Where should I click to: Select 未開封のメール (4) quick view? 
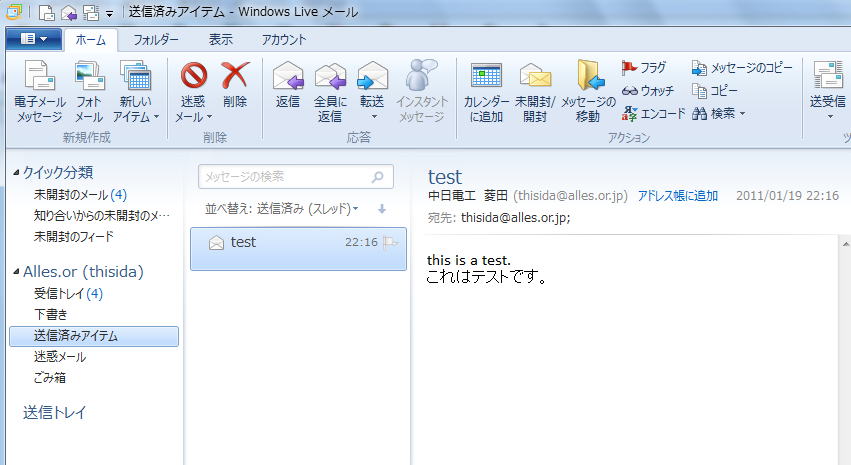[80, 195]
